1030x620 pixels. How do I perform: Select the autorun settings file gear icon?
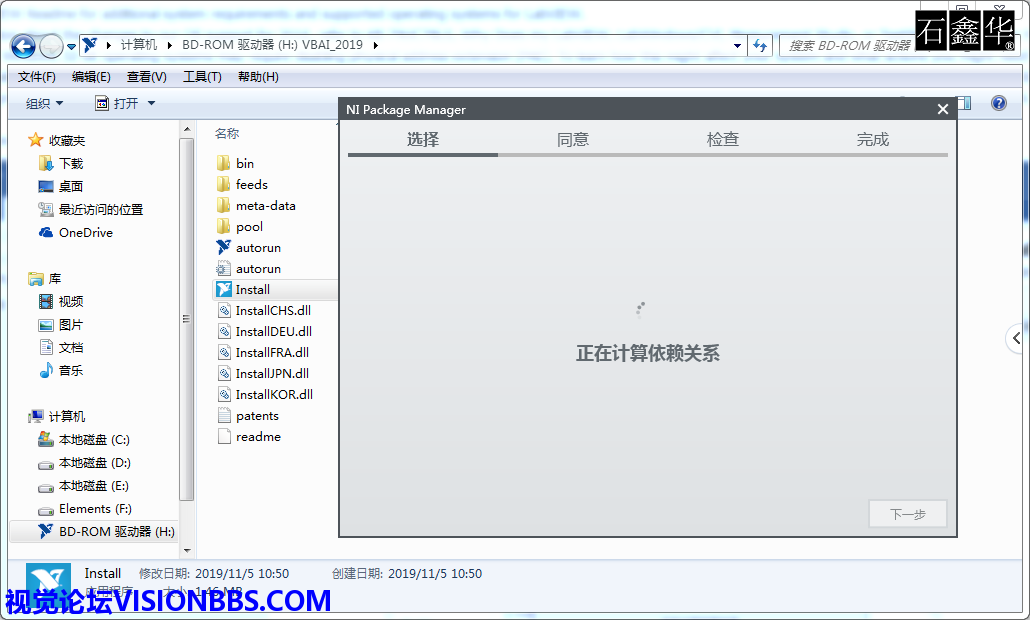coord(223,268)
